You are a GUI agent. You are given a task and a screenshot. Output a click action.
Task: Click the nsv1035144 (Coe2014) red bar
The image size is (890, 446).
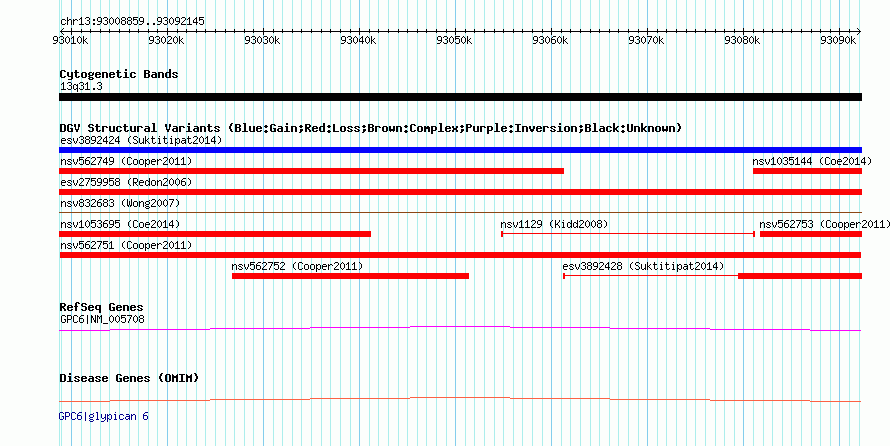point(807,171)
